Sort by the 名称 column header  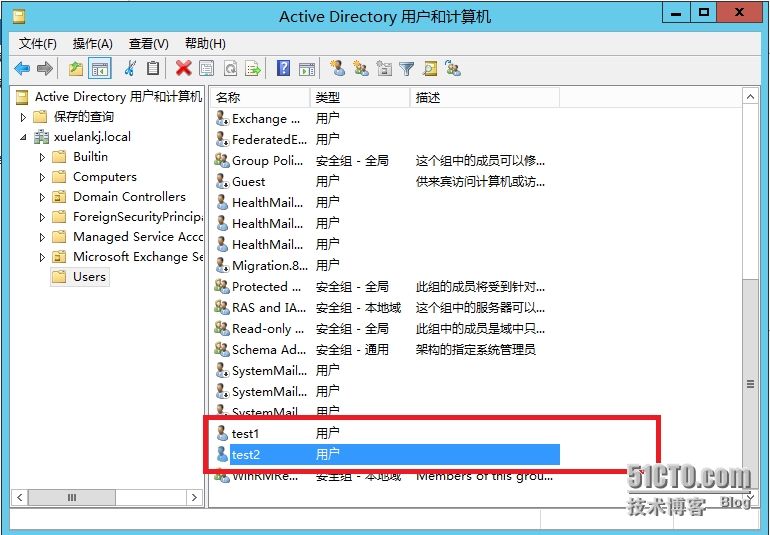[260, 97]
